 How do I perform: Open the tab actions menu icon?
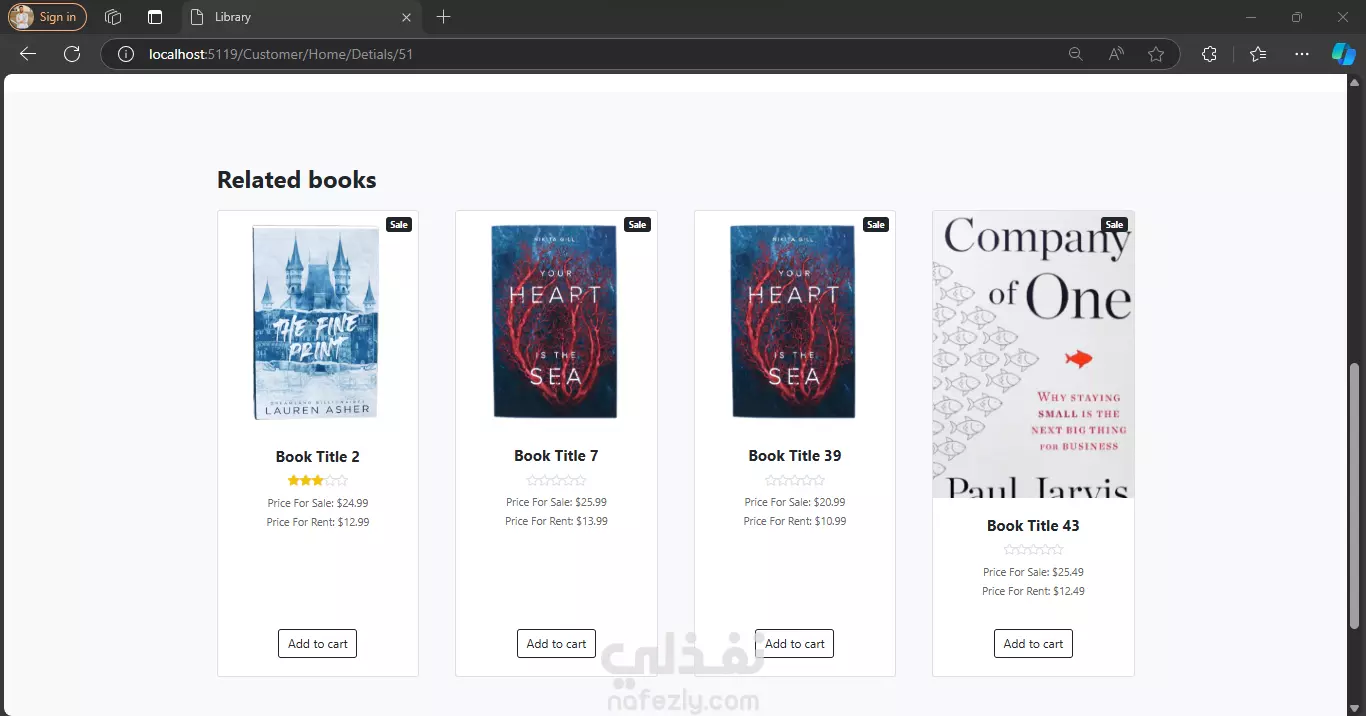click(x=155, y=17)
